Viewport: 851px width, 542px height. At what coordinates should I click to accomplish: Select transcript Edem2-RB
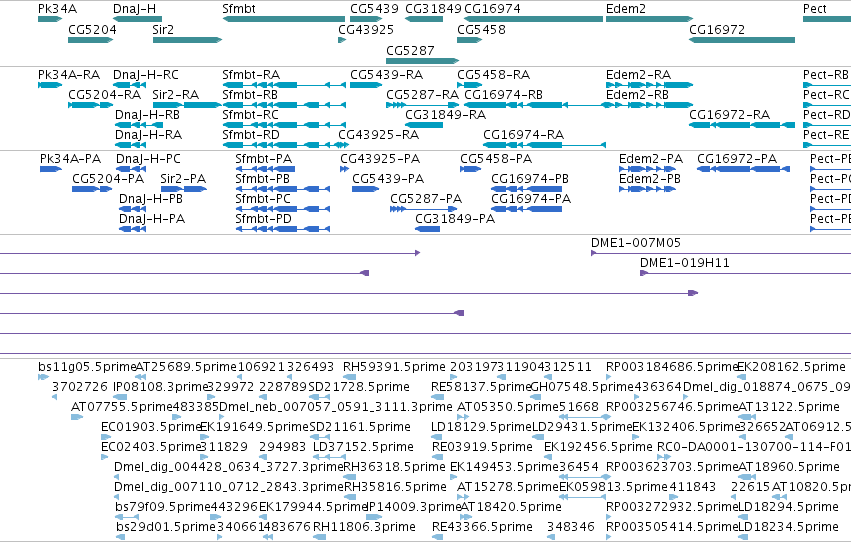click(x=649, y=105)
